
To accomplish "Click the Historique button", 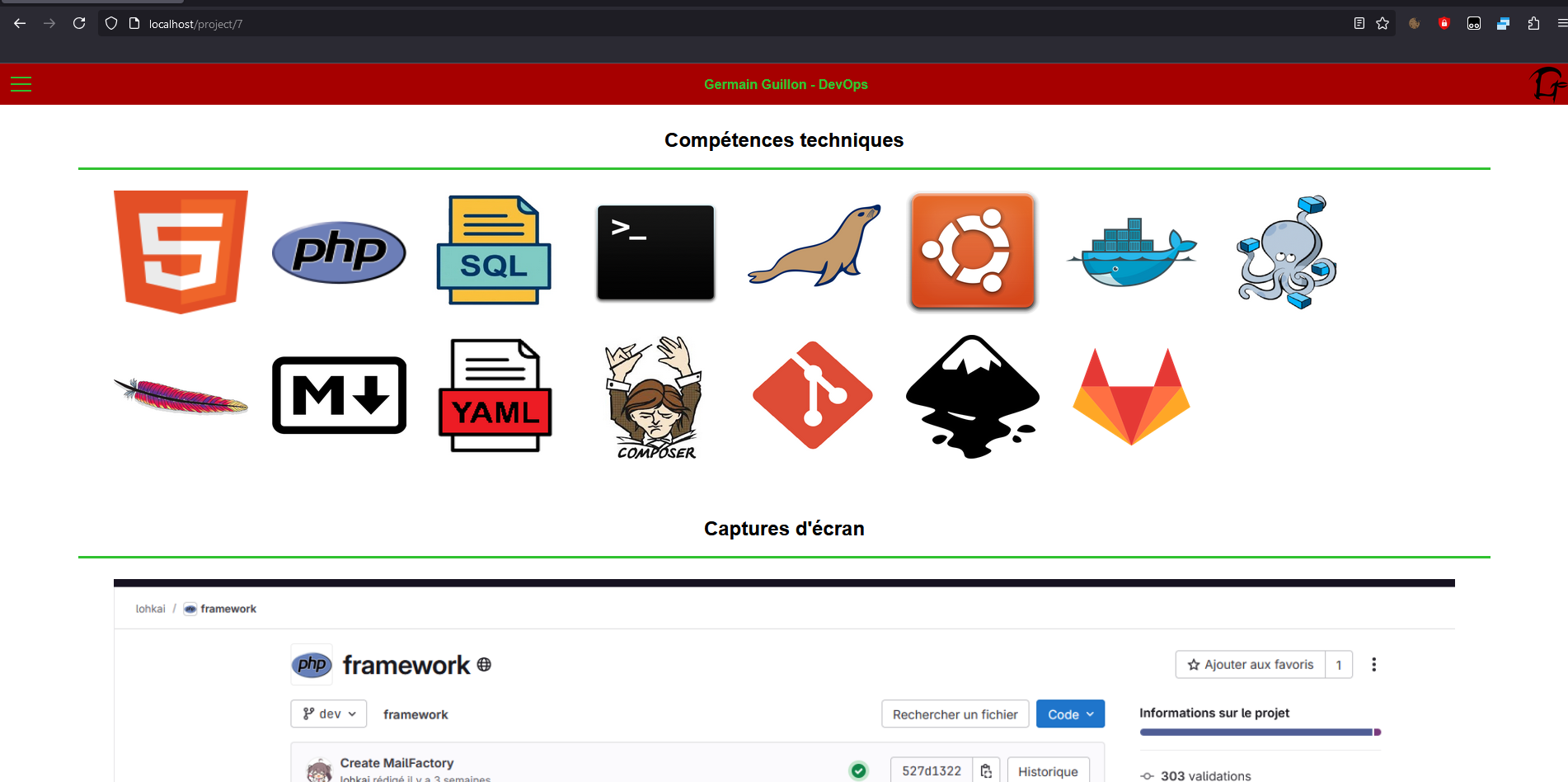I will pyautogui.click(x=1048, y=770).
